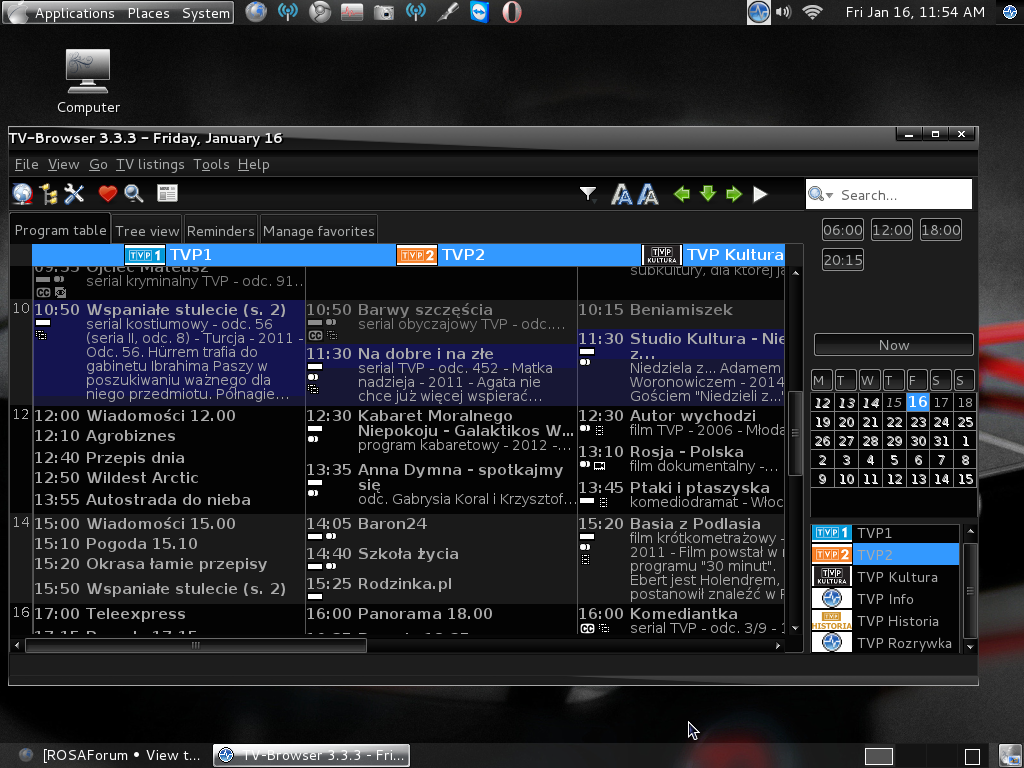Screen dimensions: 1024x768
Task: Select TVP Info in the channel list
Action: point(886,599)
